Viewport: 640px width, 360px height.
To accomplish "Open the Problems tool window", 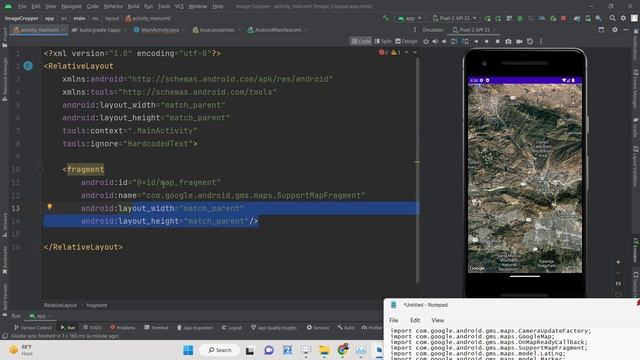I will click(x=123, y=328).
